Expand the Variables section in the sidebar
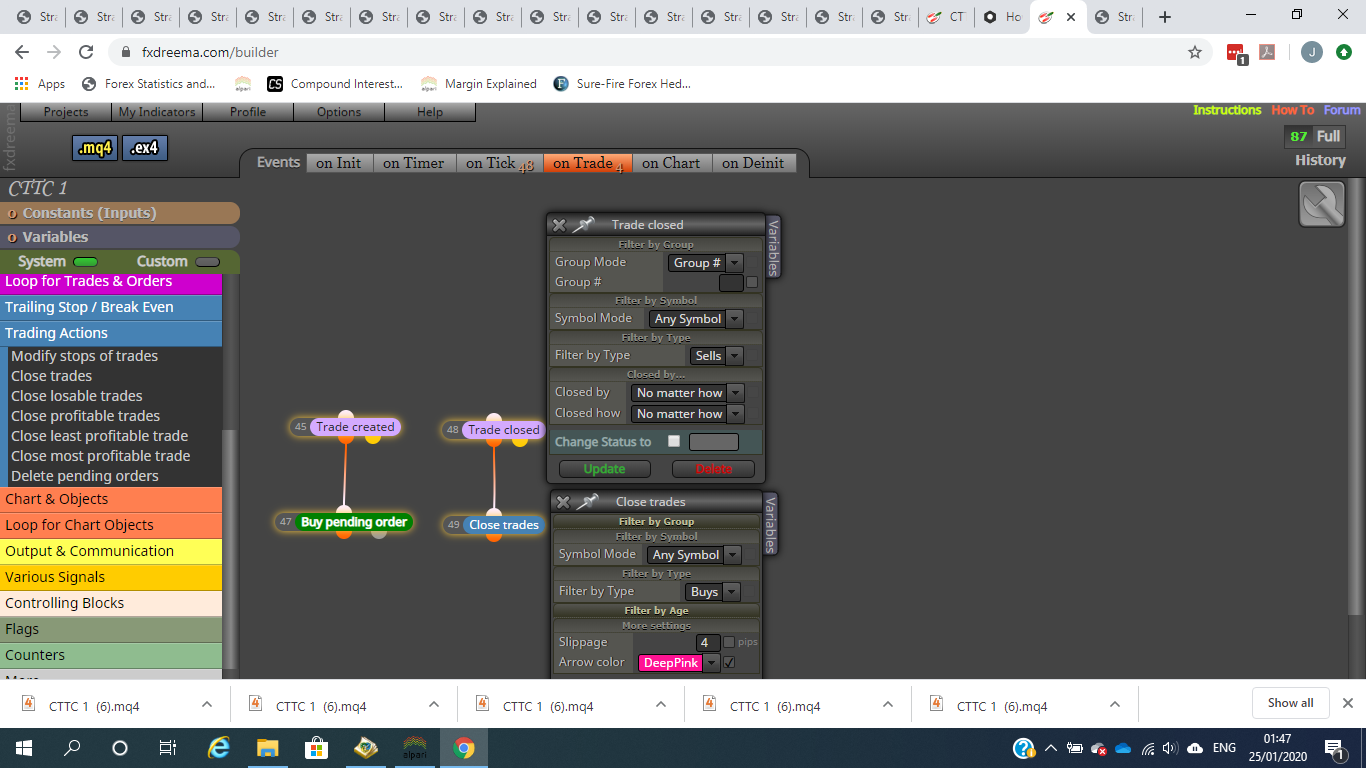Screen dimensions: 1366x768 [x=120, y=237]
